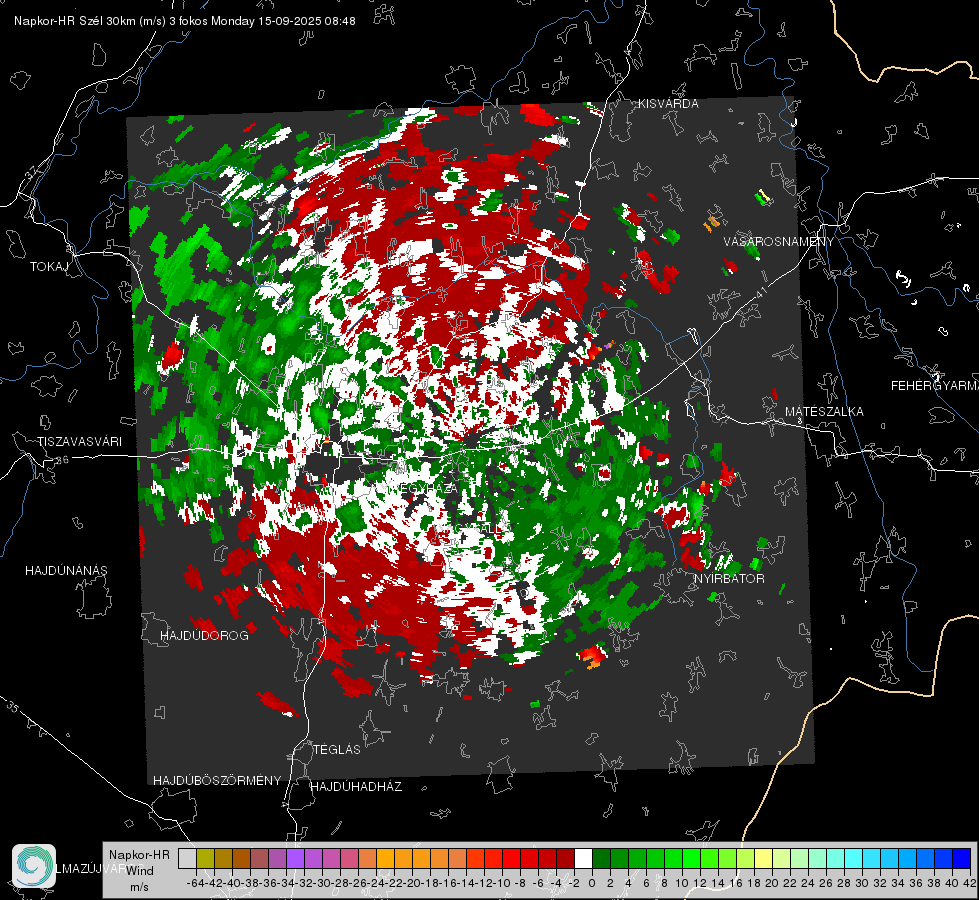979x900 pixels.
Task: Click the HAJDÚBÖSZÖRMÉNY town label
Action: click(x=217, y=781)
